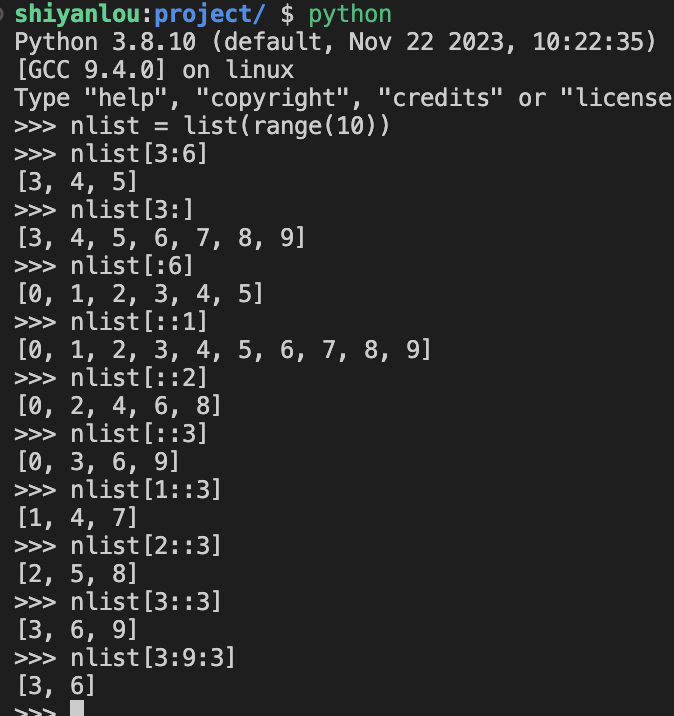This screenshot has height=716, width=674.
Task: Click the [0, 1, 2, 3, 4, 5] output
Action: coord(139,294)
